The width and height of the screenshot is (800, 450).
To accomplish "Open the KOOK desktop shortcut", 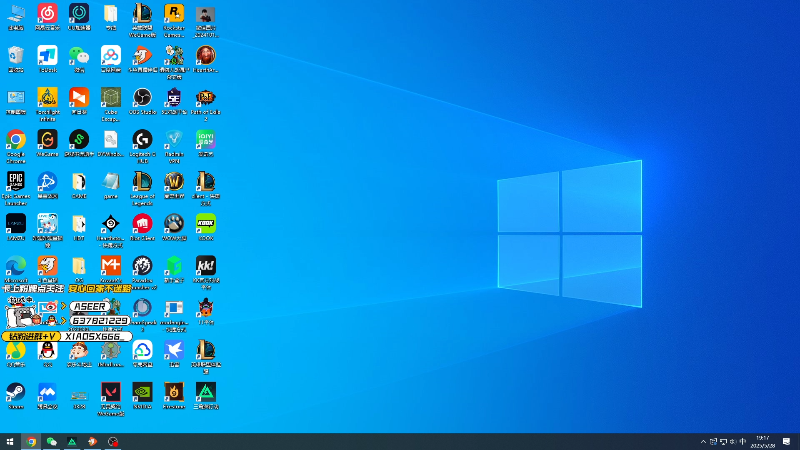I will coord(206,228).
